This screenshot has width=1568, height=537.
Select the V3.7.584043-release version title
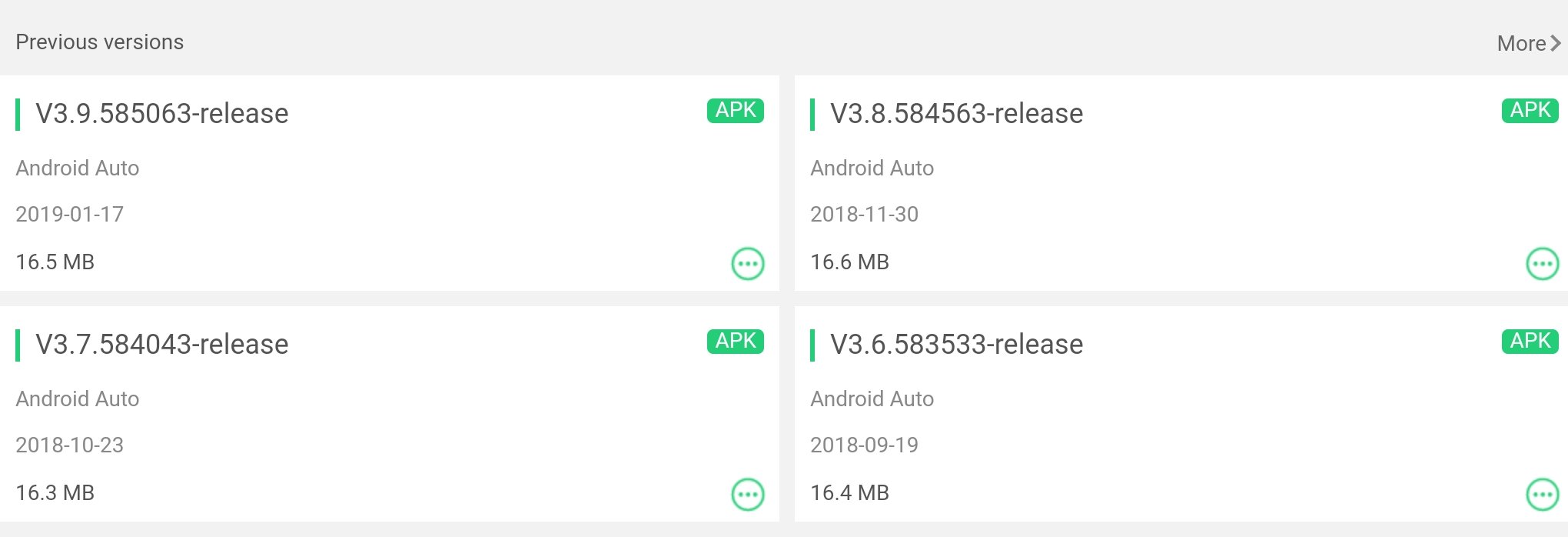(x=162, y=345)
